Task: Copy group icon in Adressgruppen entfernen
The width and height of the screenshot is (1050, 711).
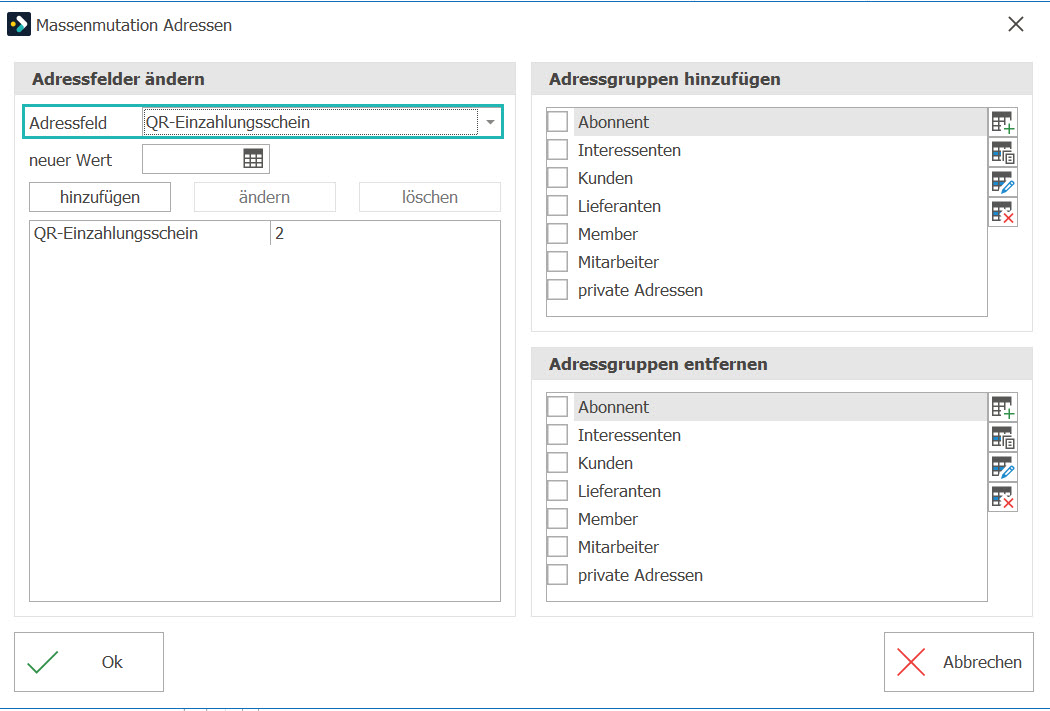Action: click(x=1002, y=437)
